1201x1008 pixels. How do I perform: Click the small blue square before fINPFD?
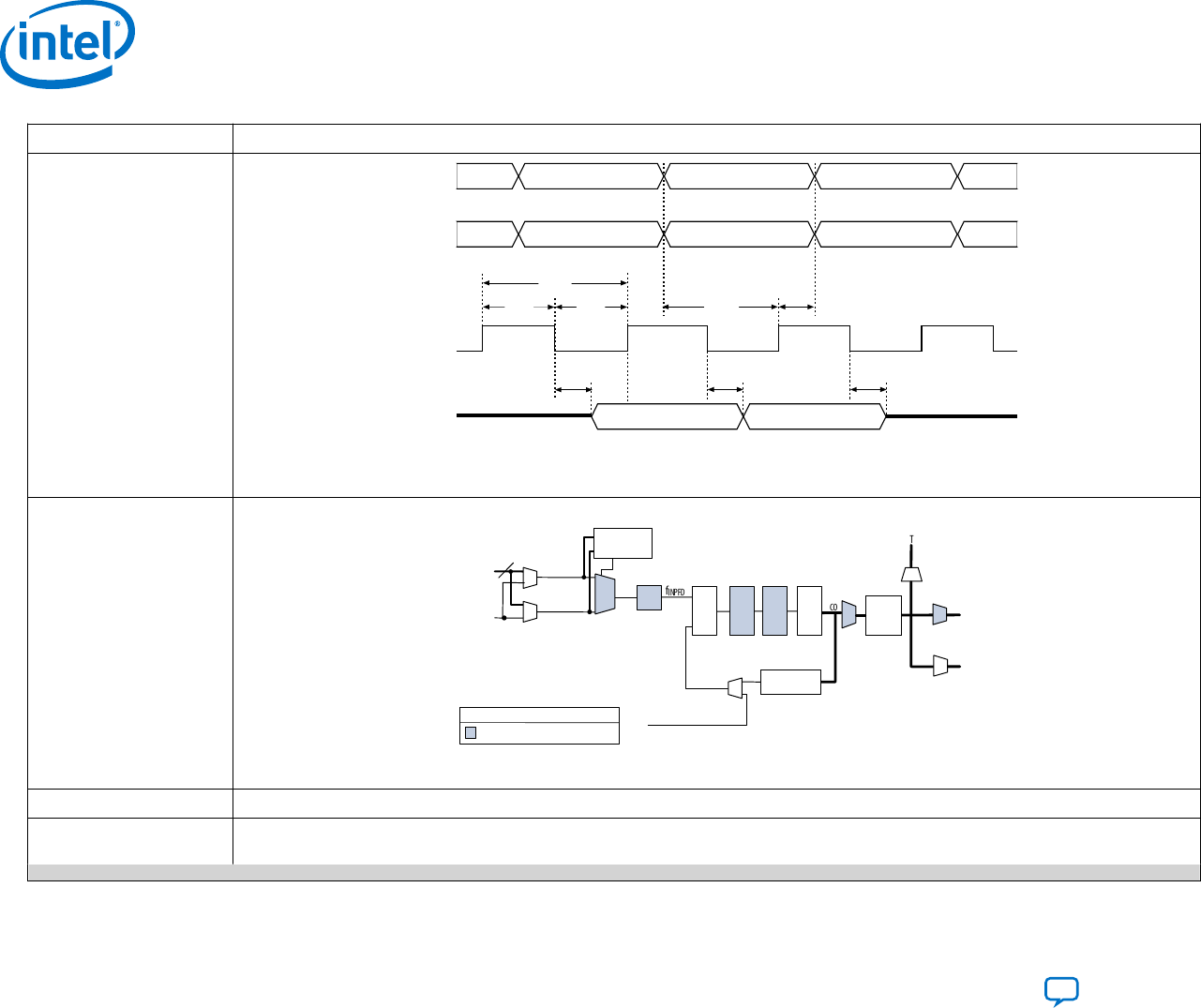click(649, 597)
